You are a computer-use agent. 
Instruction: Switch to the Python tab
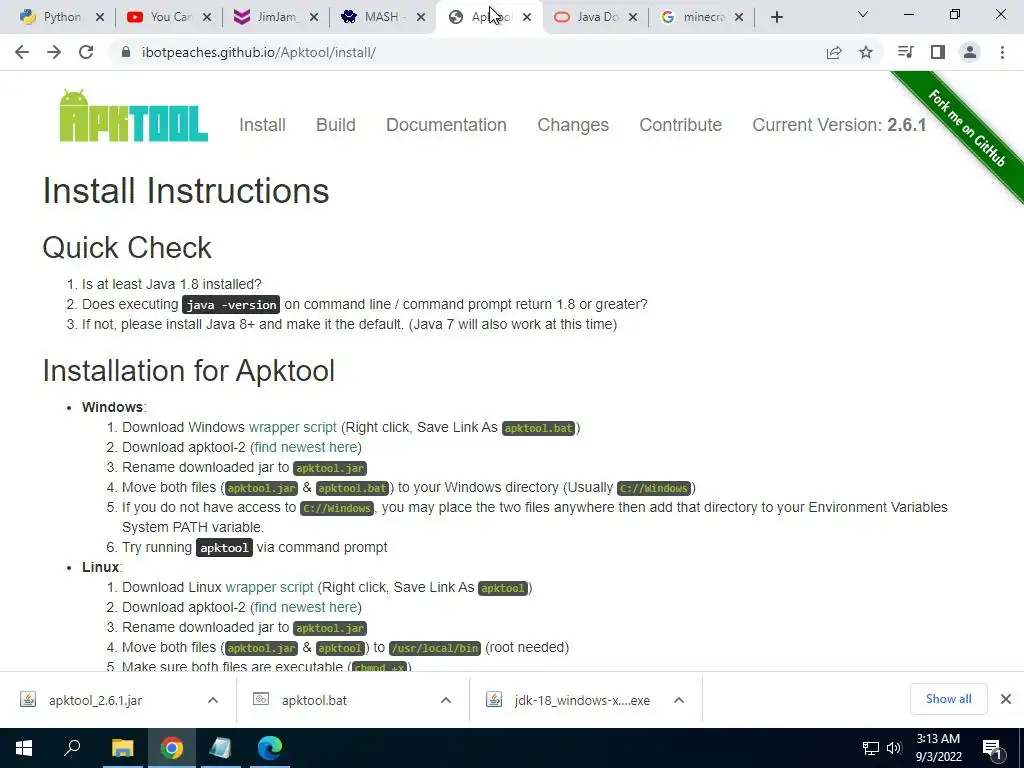(x=54, y=17)
